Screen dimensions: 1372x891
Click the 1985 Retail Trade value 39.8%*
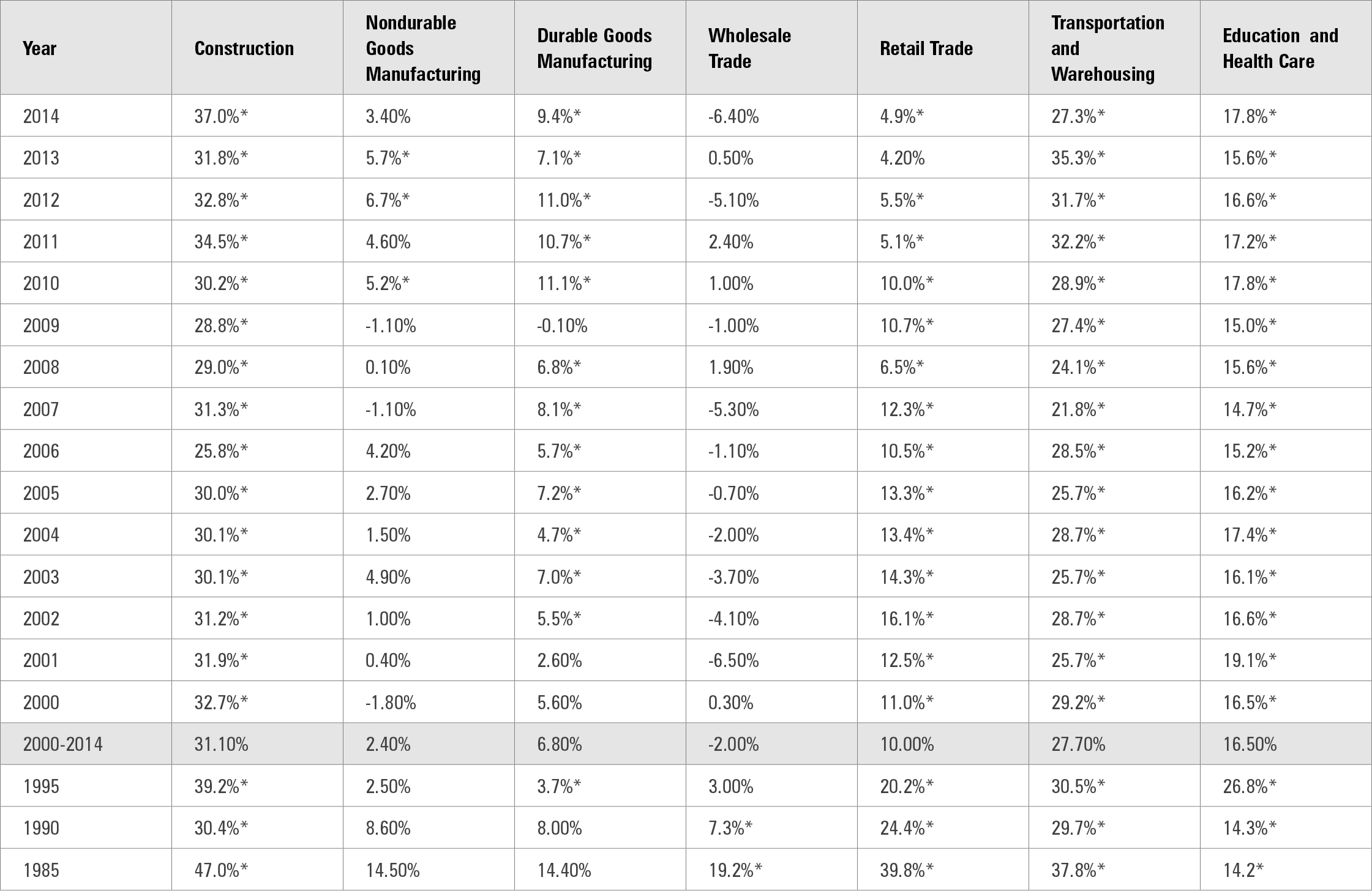(x=907, y=870)
